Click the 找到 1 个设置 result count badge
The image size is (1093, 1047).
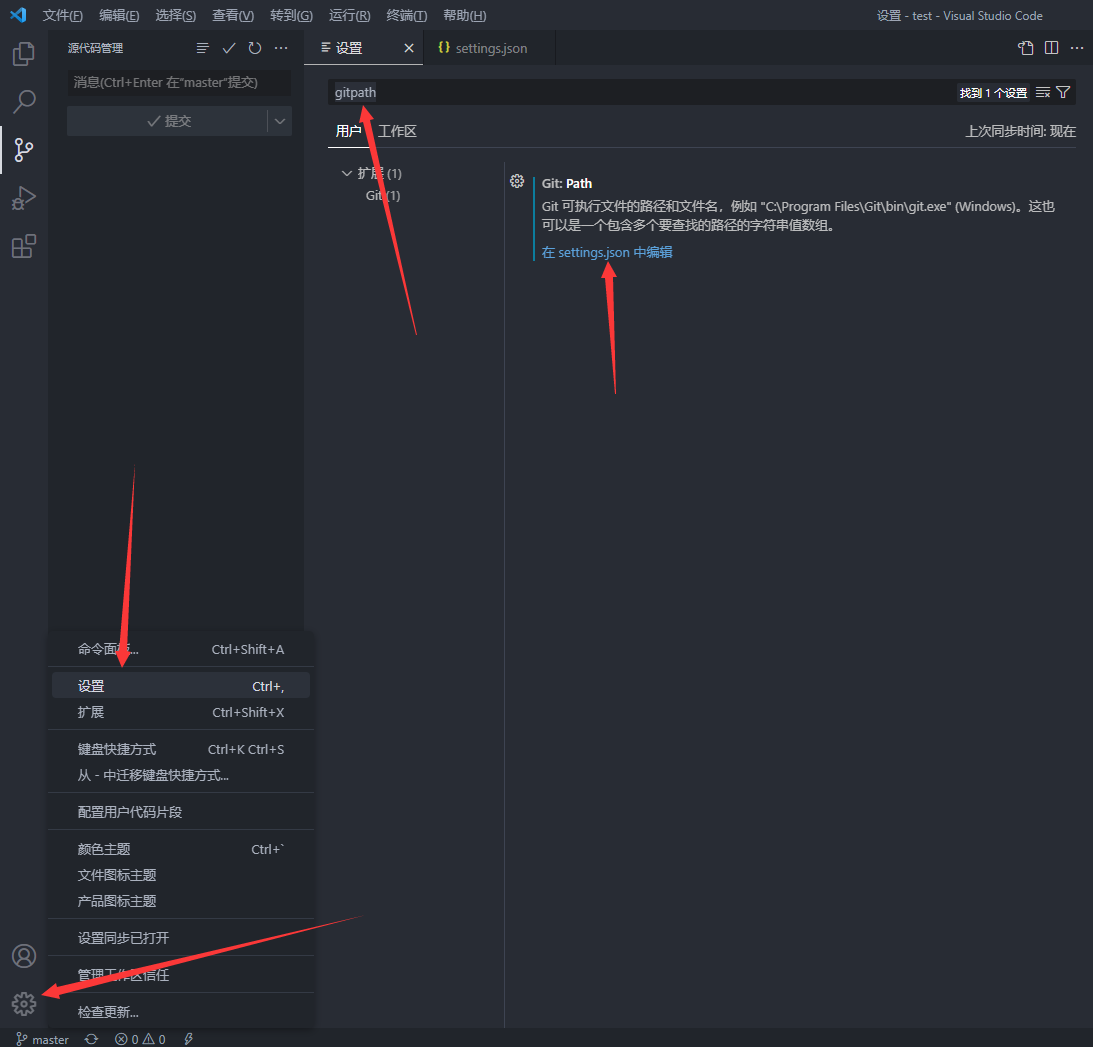[993, 93]
